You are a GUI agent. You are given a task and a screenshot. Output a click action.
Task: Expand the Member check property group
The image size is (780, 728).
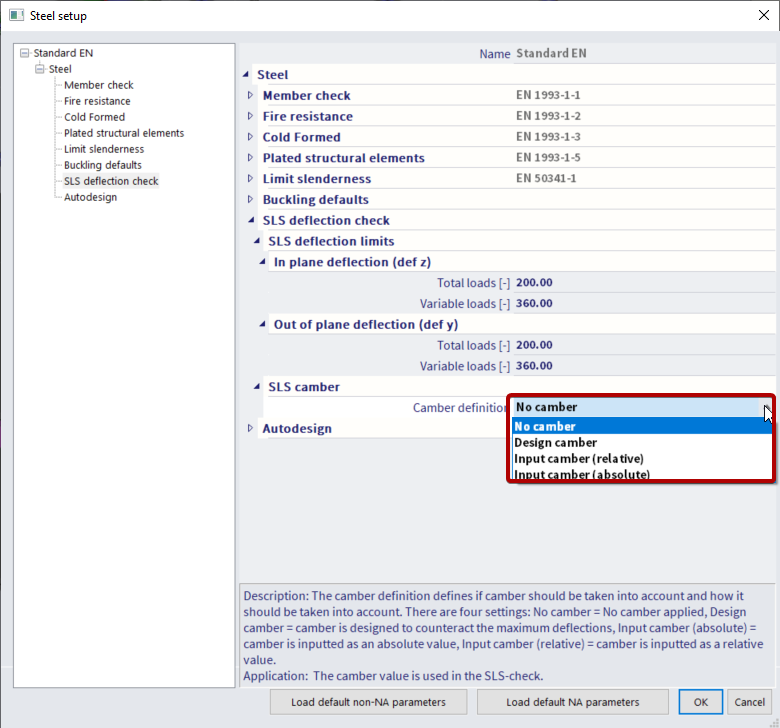tap(251, 96)
